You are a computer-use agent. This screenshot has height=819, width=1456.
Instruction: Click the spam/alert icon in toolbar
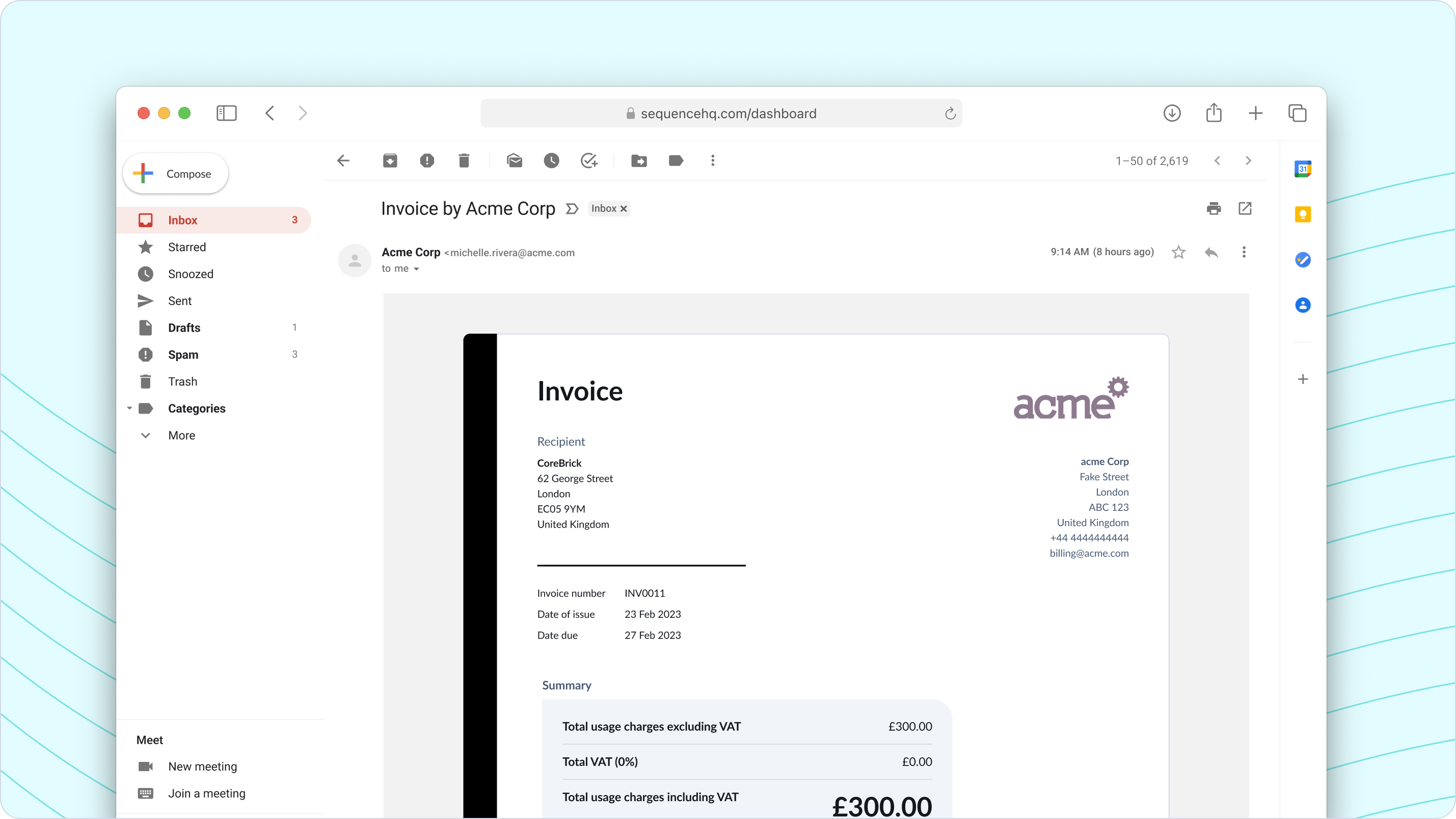point(427,161)
